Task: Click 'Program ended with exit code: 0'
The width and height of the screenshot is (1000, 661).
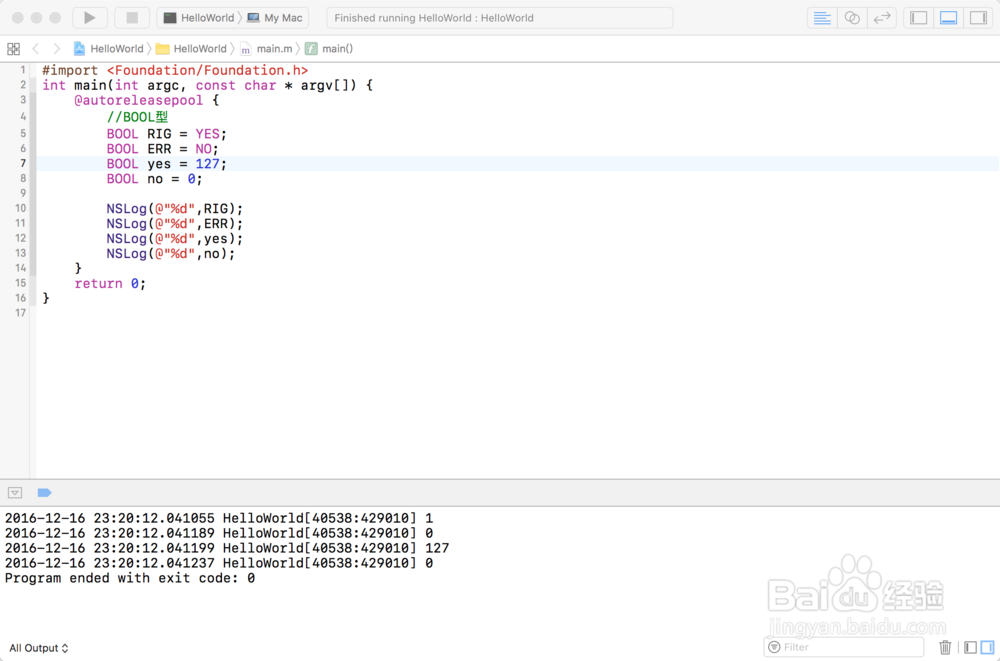Action: [x=130, y=578]
